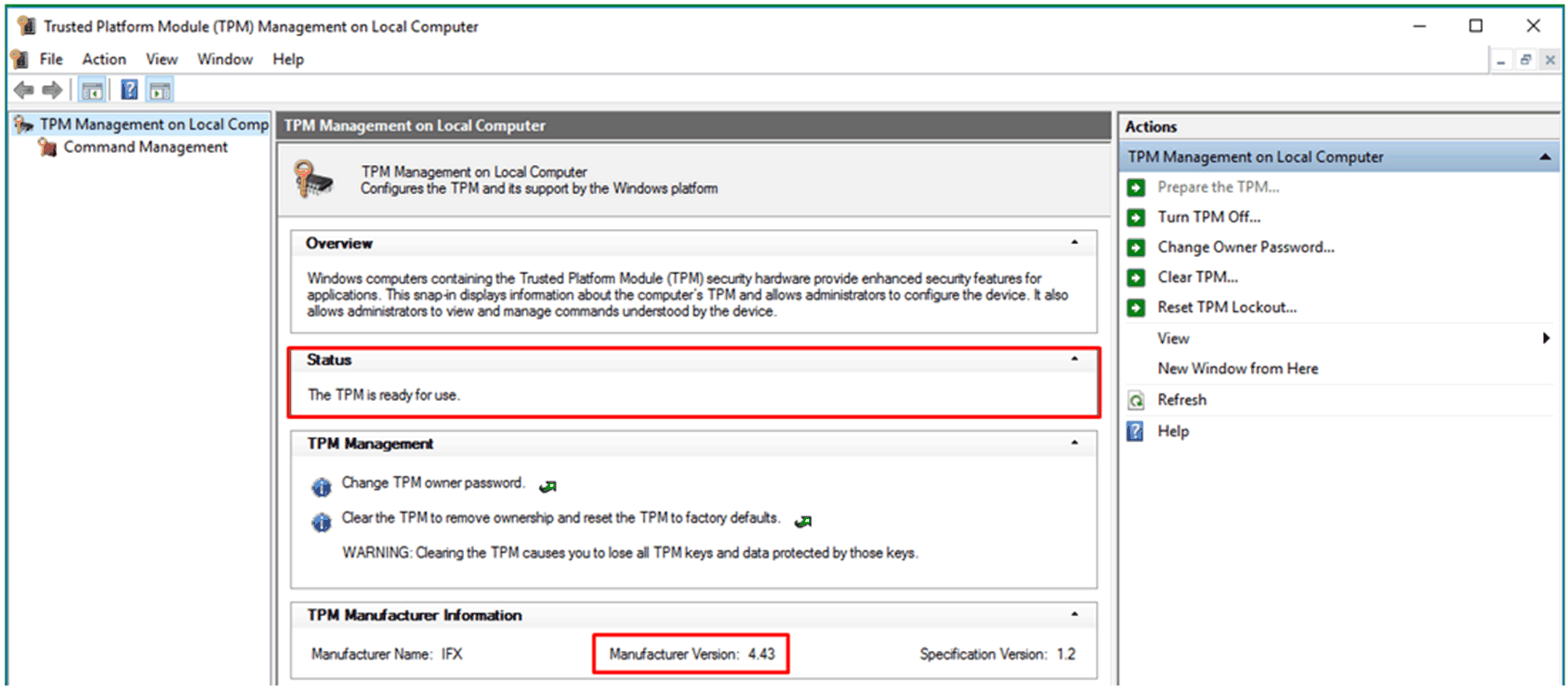Screen dimensions: 1568x689
Task: Toggle Show/Hide Action Pane toolbar icon
Action: pos(160,90)
